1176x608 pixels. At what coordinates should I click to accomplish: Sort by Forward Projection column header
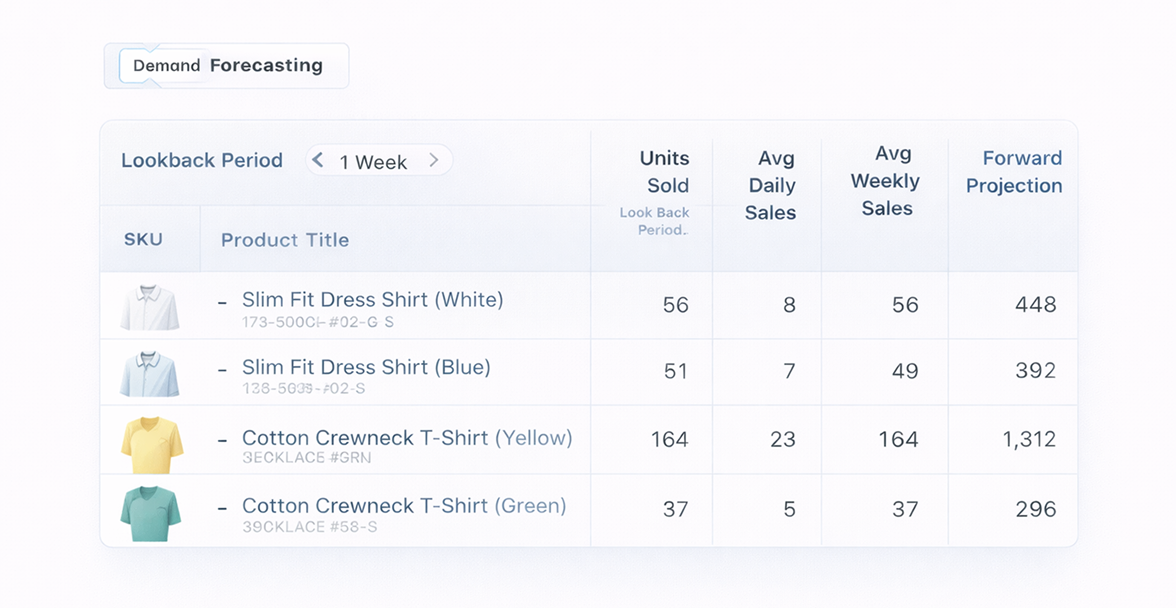coord(1013,172)
